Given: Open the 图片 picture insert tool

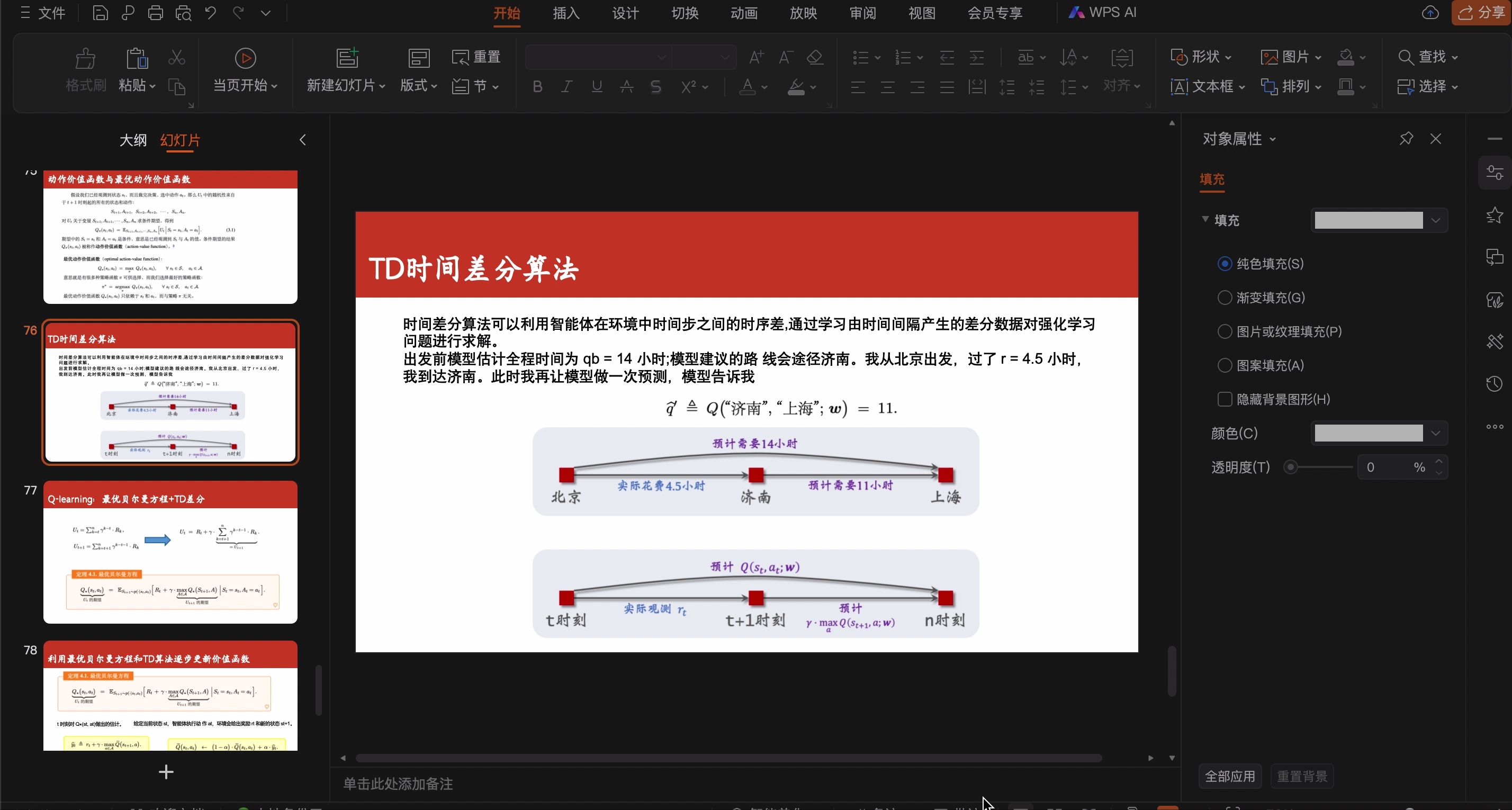Looking at the screenshot, I should (1290, 57).
